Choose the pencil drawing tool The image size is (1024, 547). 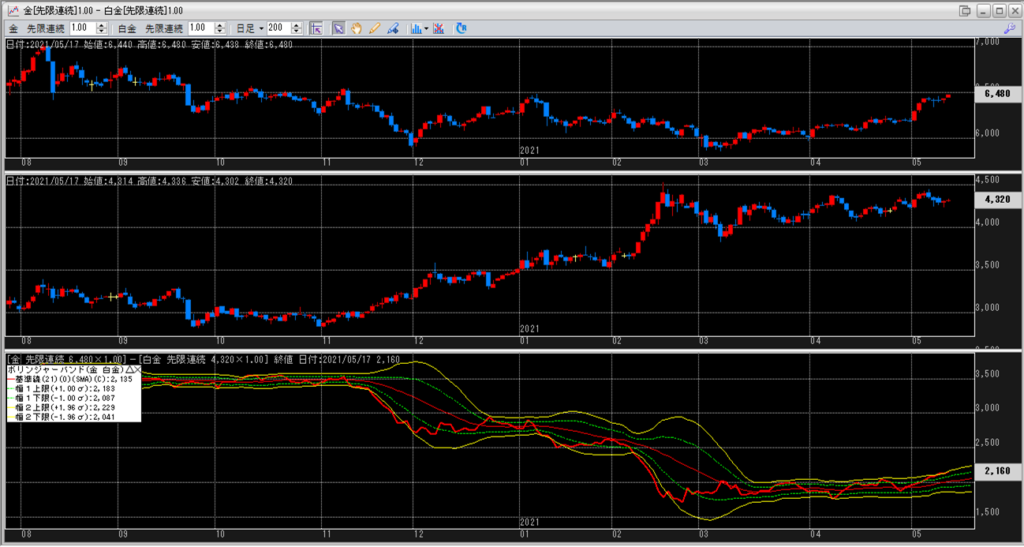[x=374, y=28]
